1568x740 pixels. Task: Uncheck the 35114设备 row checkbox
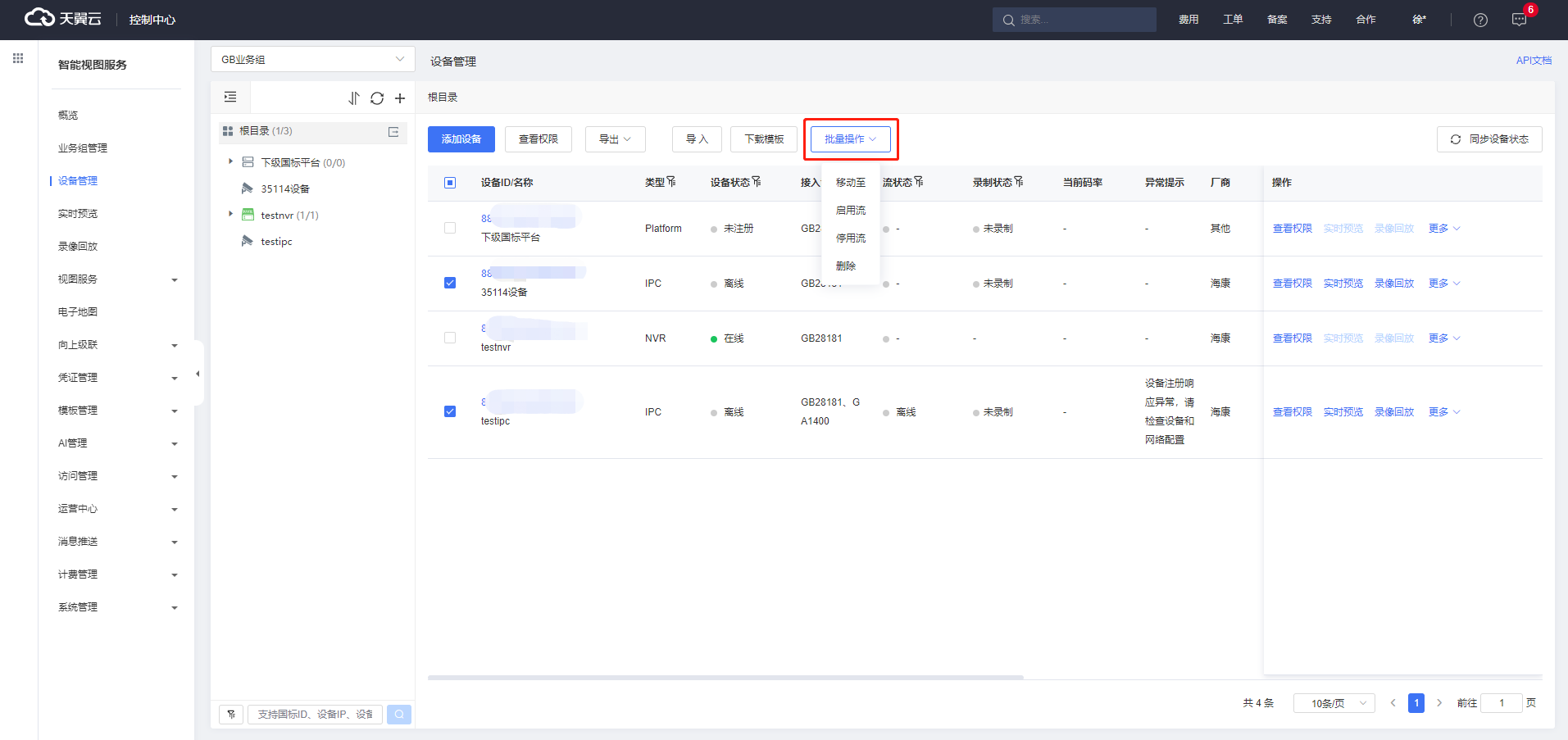click(450, 283)
